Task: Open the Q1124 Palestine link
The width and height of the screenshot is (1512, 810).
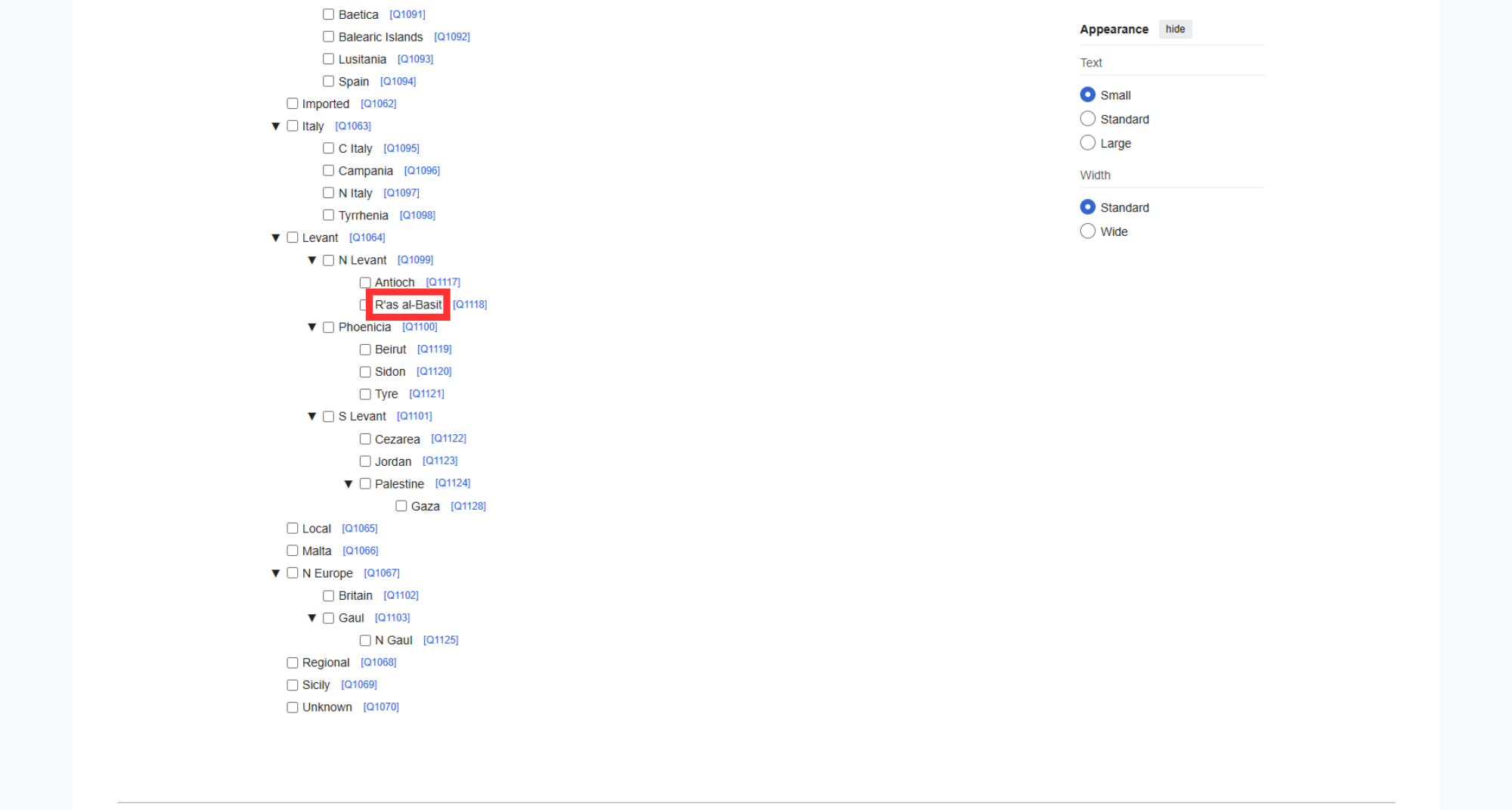Action: (x=453, y=483)
